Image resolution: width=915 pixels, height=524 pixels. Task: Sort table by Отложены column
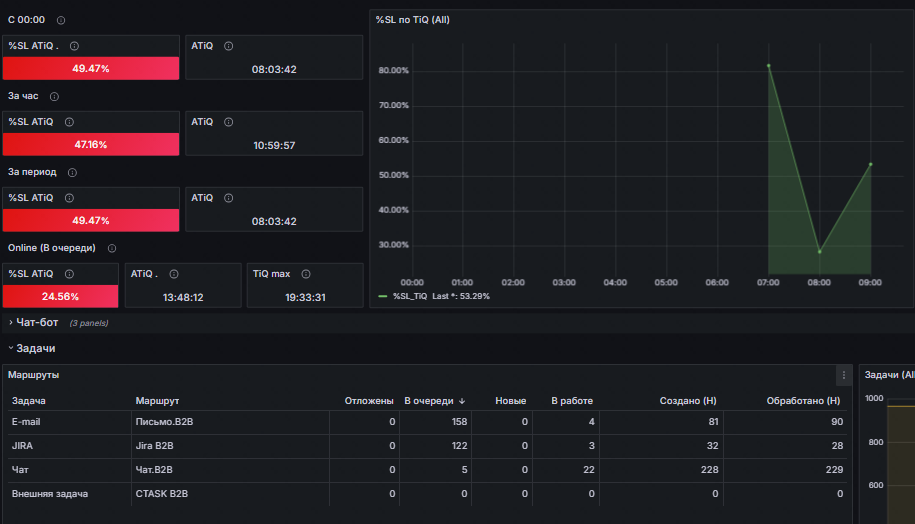point(369,401)
